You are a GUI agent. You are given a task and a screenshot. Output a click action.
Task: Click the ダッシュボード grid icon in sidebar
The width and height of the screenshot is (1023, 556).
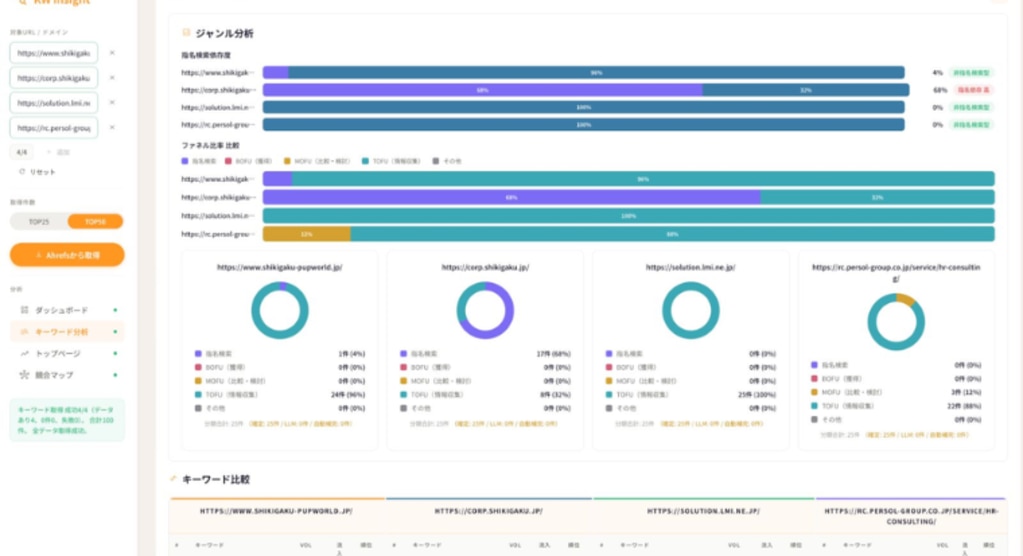[25, 310]
